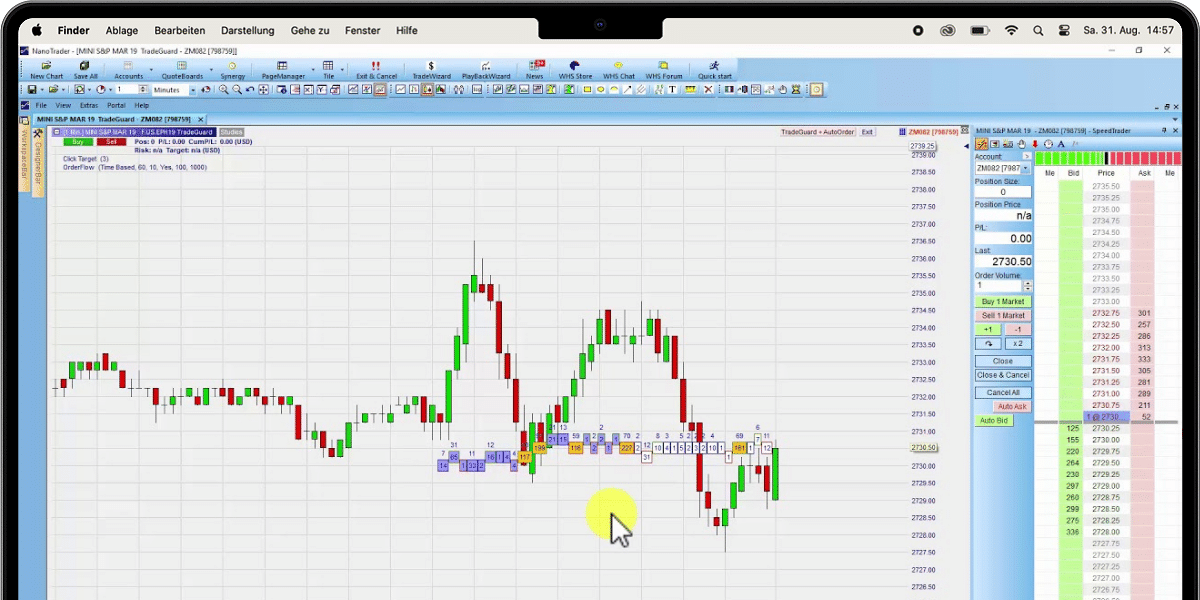Click the red Sell button on chart
Screen dimensions: 1200x600
tap(111, 141)
